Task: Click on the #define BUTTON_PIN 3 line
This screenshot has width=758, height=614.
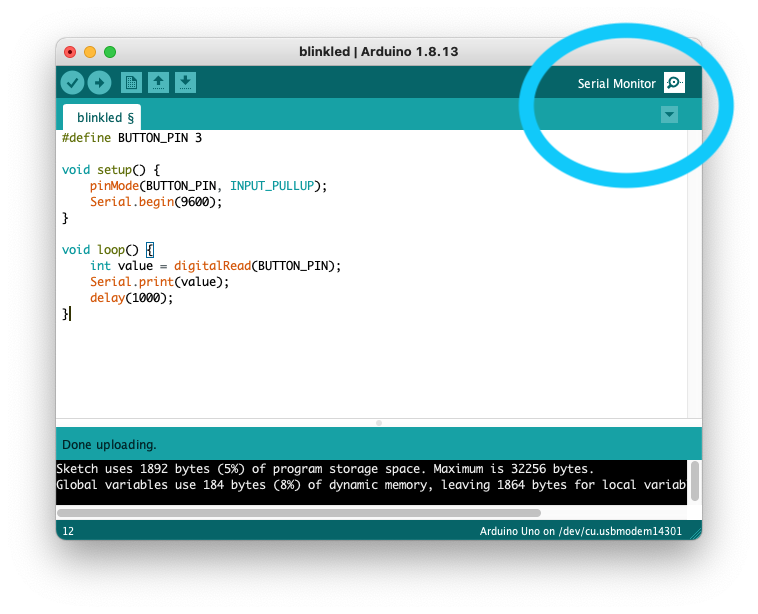Action: (x=131, y=138)
